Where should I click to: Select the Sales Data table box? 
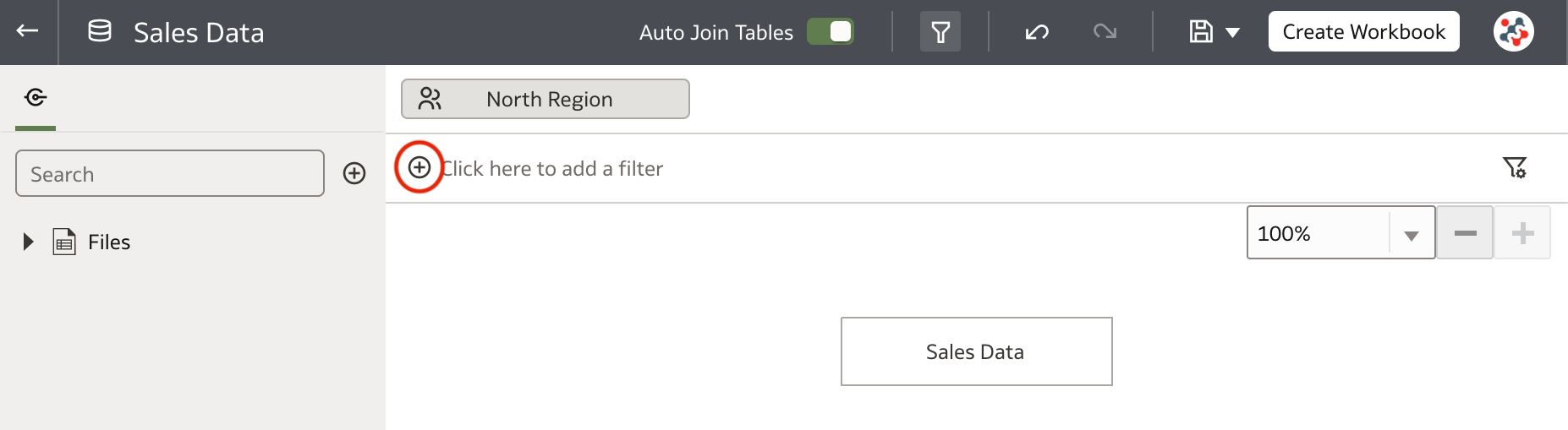coord(976,351)
